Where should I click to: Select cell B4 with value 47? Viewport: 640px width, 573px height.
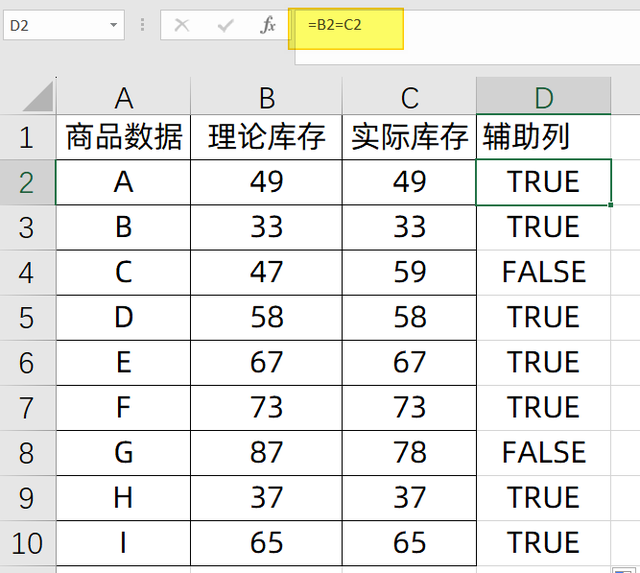click(266, 273)
